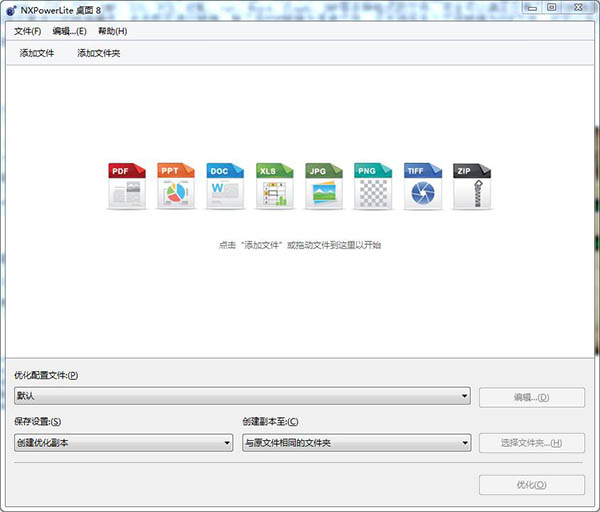Click 添加文件夹 toolbar button
The width and height of the screenshot is (600, 512).
point(99,53)
